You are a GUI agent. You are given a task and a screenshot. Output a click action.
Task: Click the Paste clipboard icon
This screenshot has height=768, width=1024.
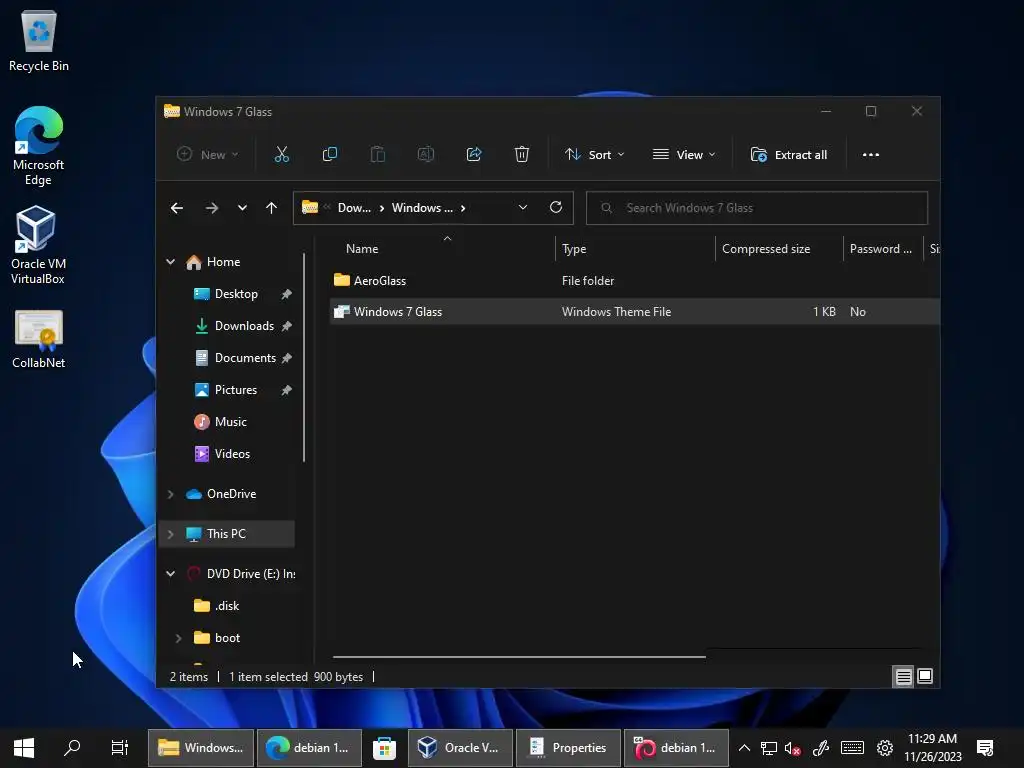[377, 155]
